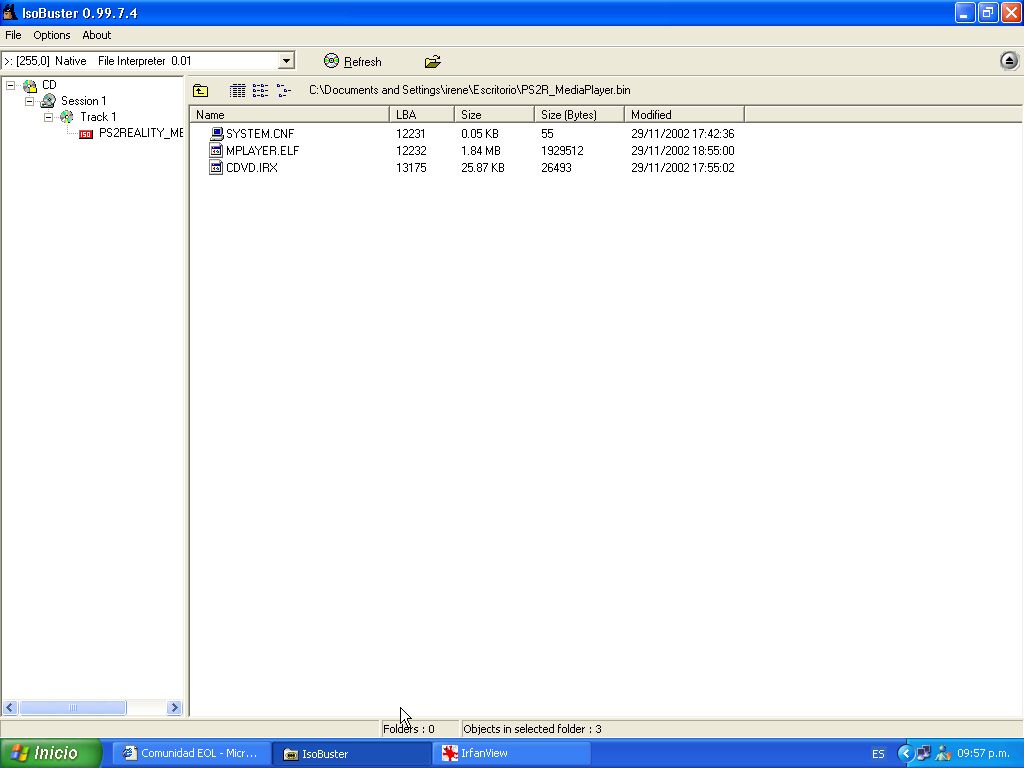Switch to small icons view
The height and width of the screenshot is (768, 1024).
point(261,91)
